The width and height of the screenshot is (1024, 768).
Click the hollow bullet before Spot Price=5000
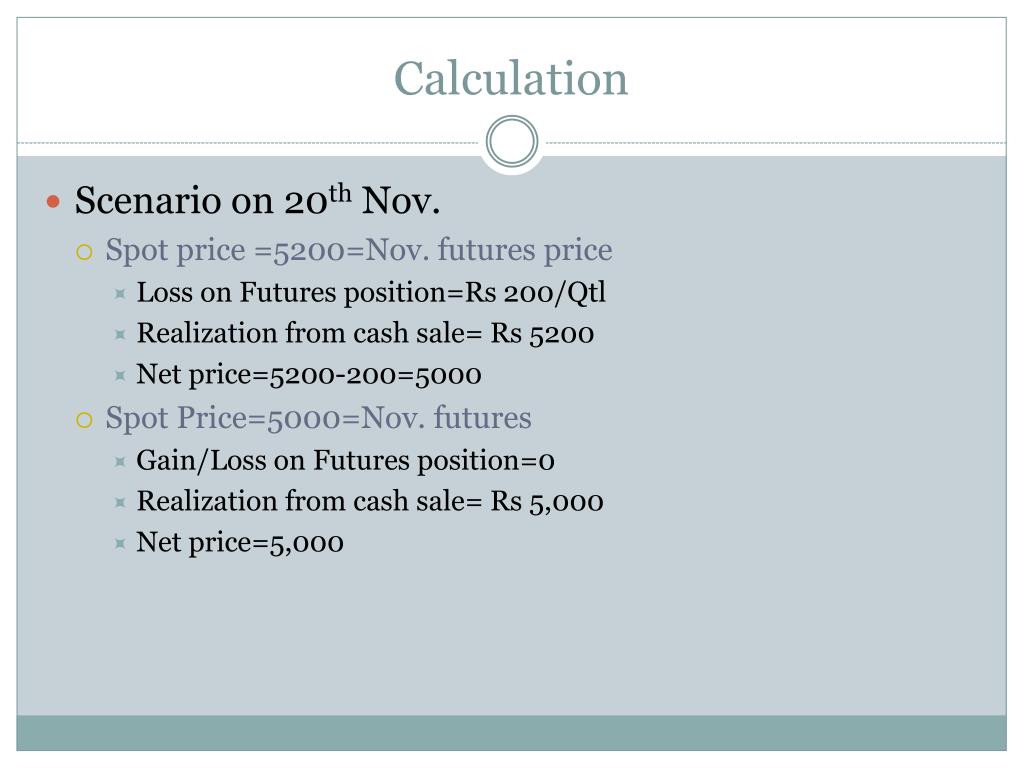(x=84, y=419)
